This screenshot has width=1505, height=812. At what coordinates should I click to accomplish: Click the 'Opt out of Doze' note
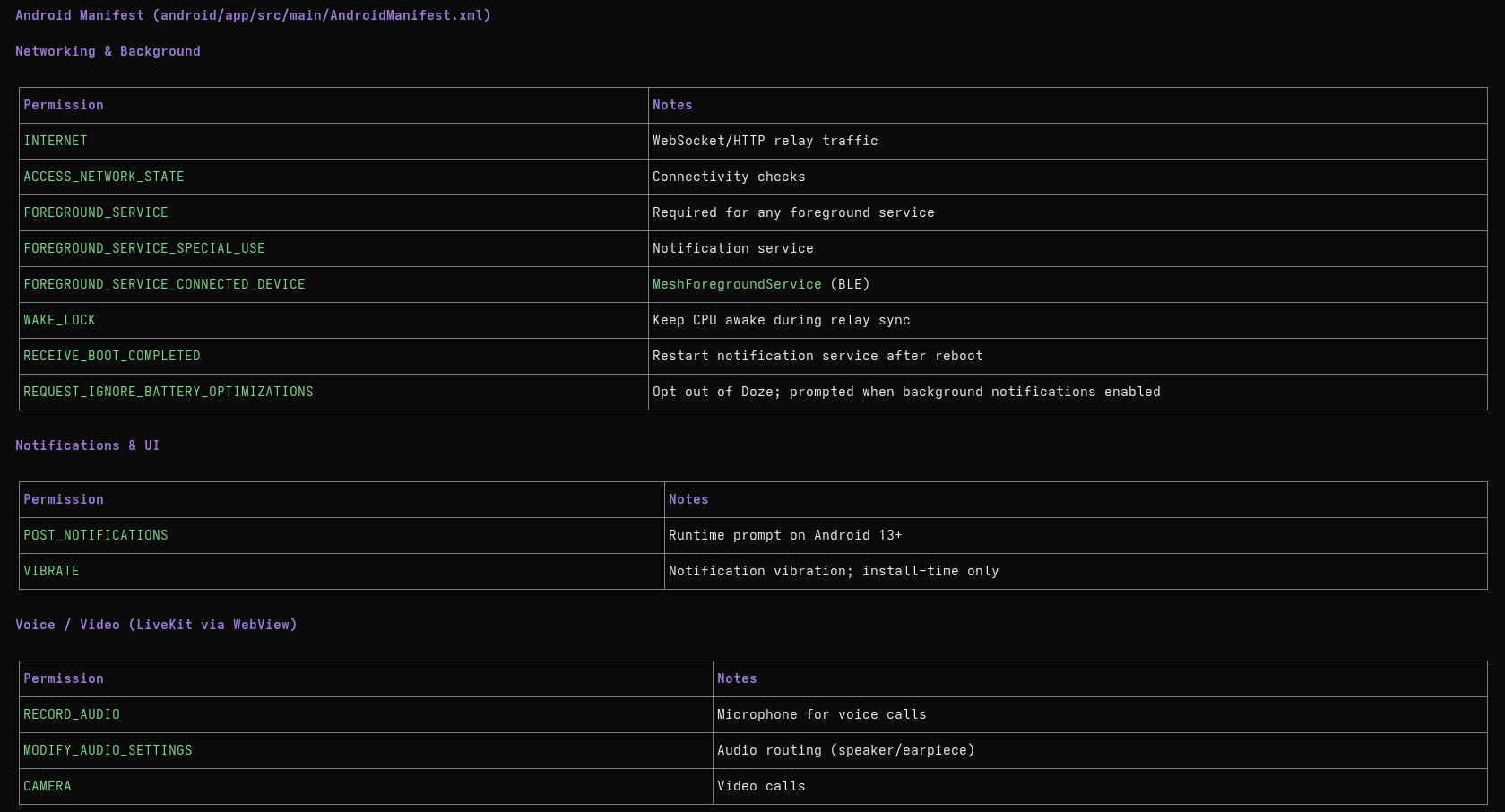(906, 392)
